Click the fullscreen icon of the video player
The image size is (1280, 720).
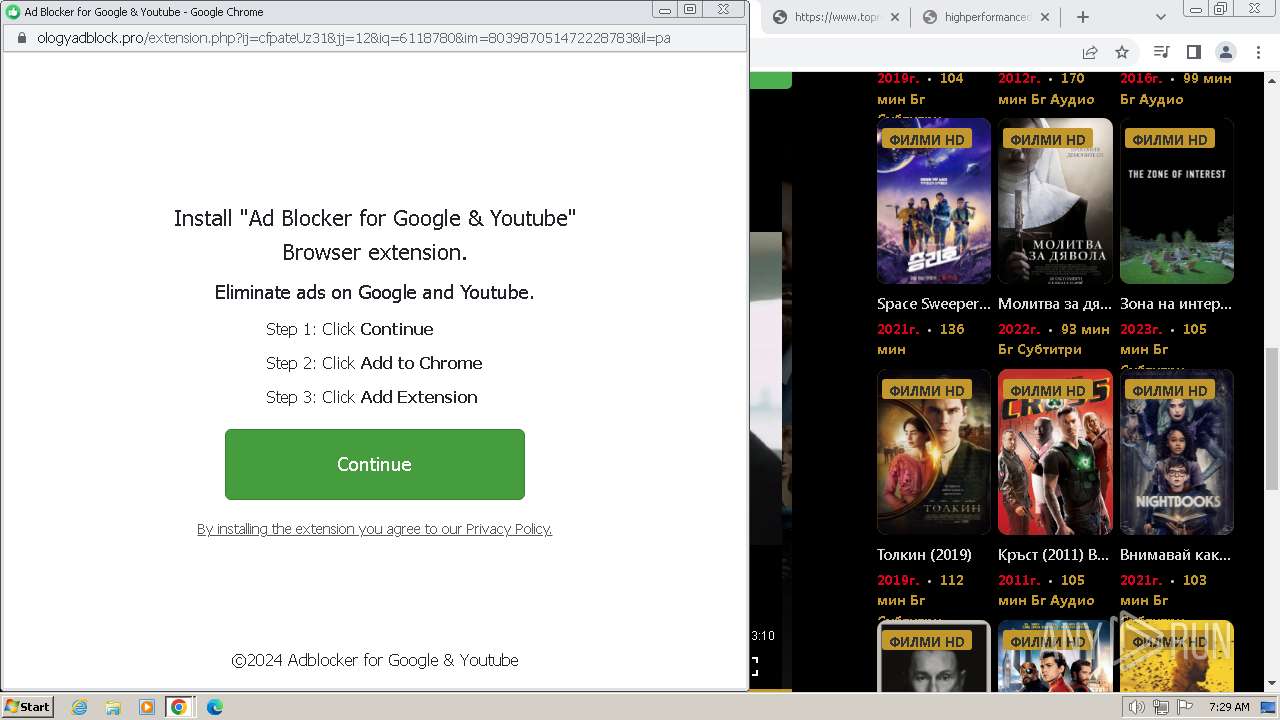pos(754,666)
